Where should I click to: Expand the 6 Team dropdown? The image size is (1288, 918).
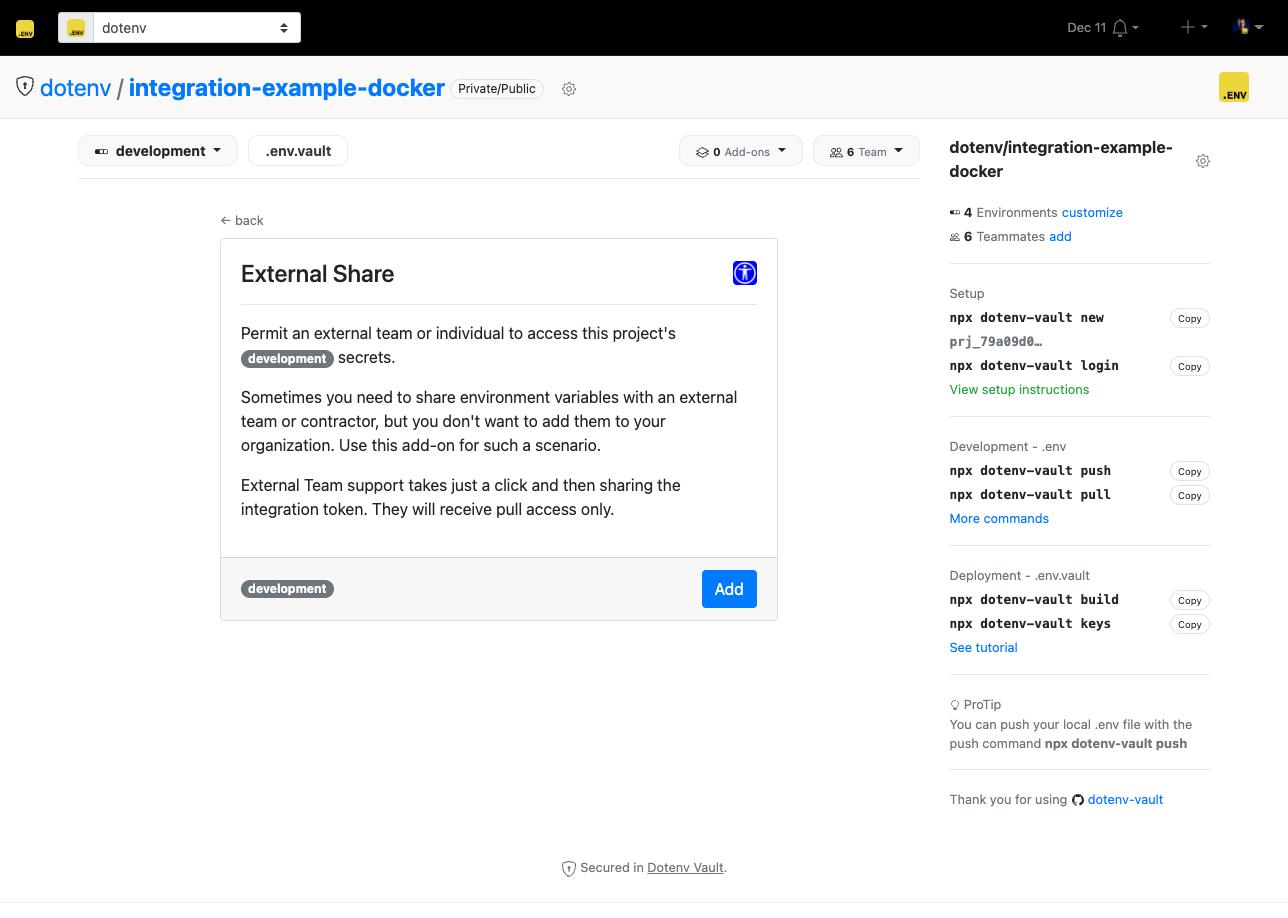866,151
